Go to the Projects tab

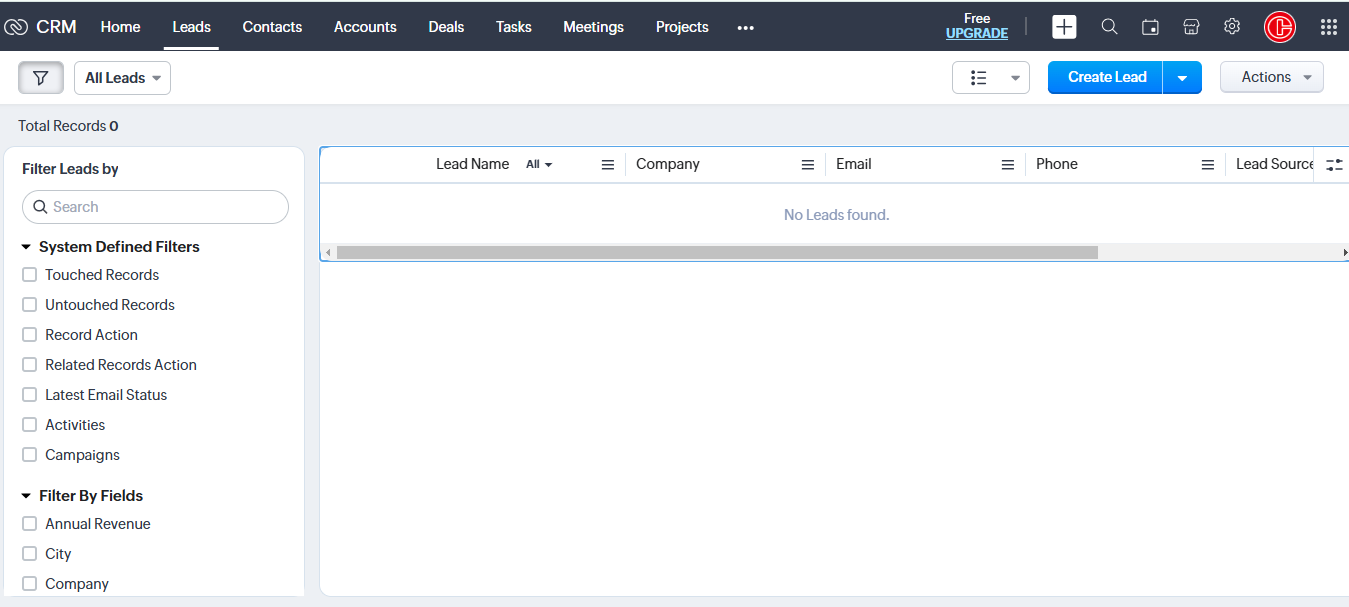click(x=682, y=27)
